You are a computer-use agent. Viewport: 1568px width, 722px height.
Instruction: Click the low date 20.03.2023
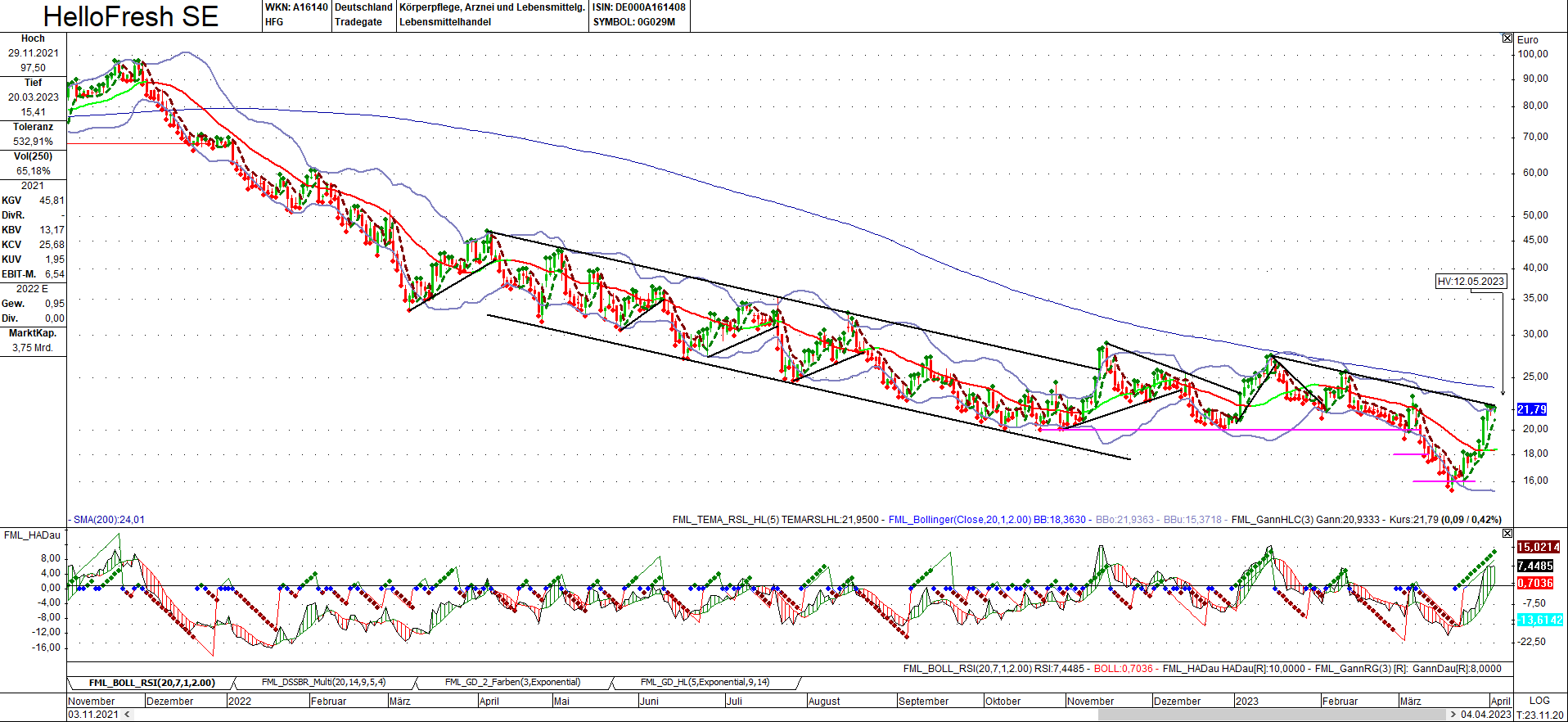pos(34,97)
